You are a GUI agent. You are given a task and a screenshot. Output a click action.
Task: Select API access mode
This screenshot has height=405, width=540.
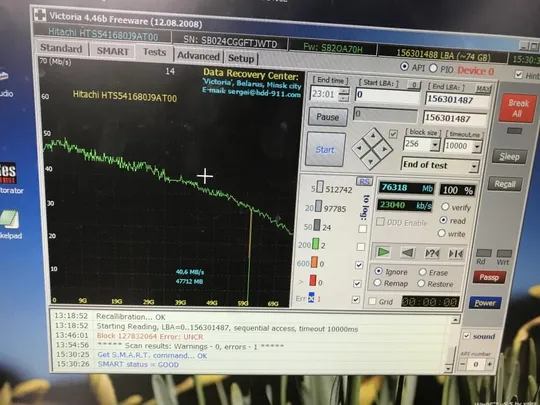click(404, 66)
